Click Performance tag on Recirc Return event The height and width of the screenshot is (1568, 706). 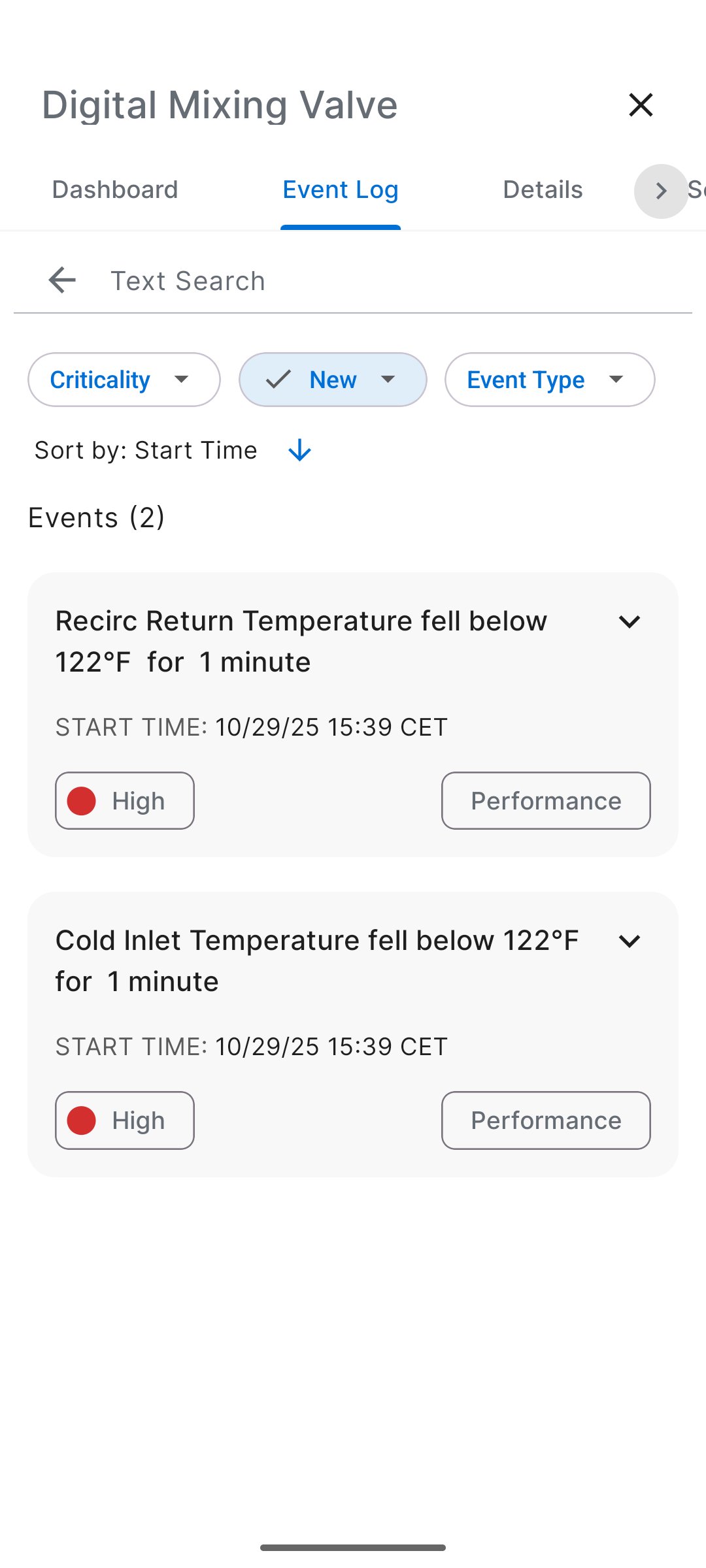coord(546,801)
